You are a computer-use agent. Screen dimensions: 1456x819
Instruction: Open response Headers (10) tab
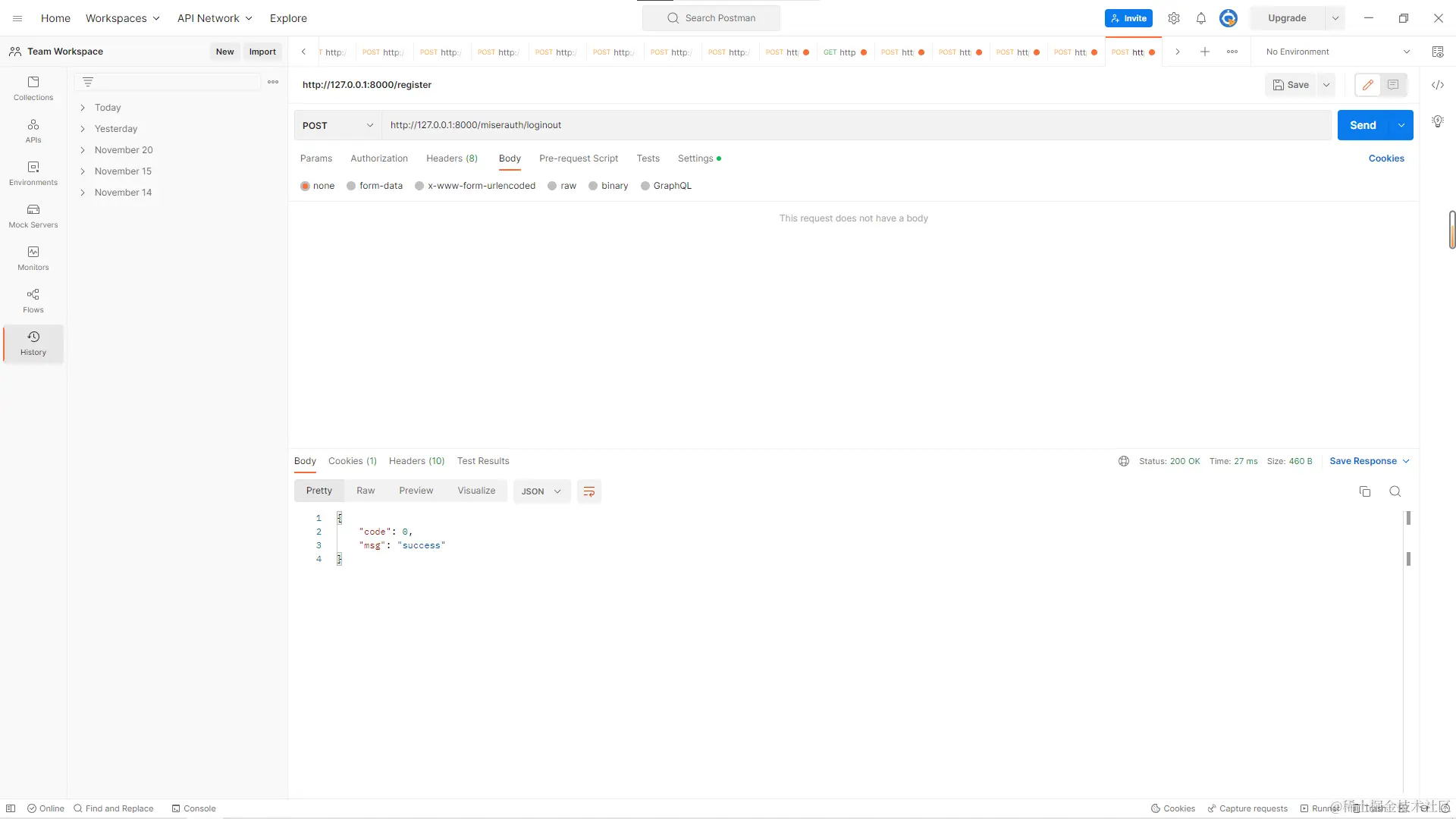[417, 461]
